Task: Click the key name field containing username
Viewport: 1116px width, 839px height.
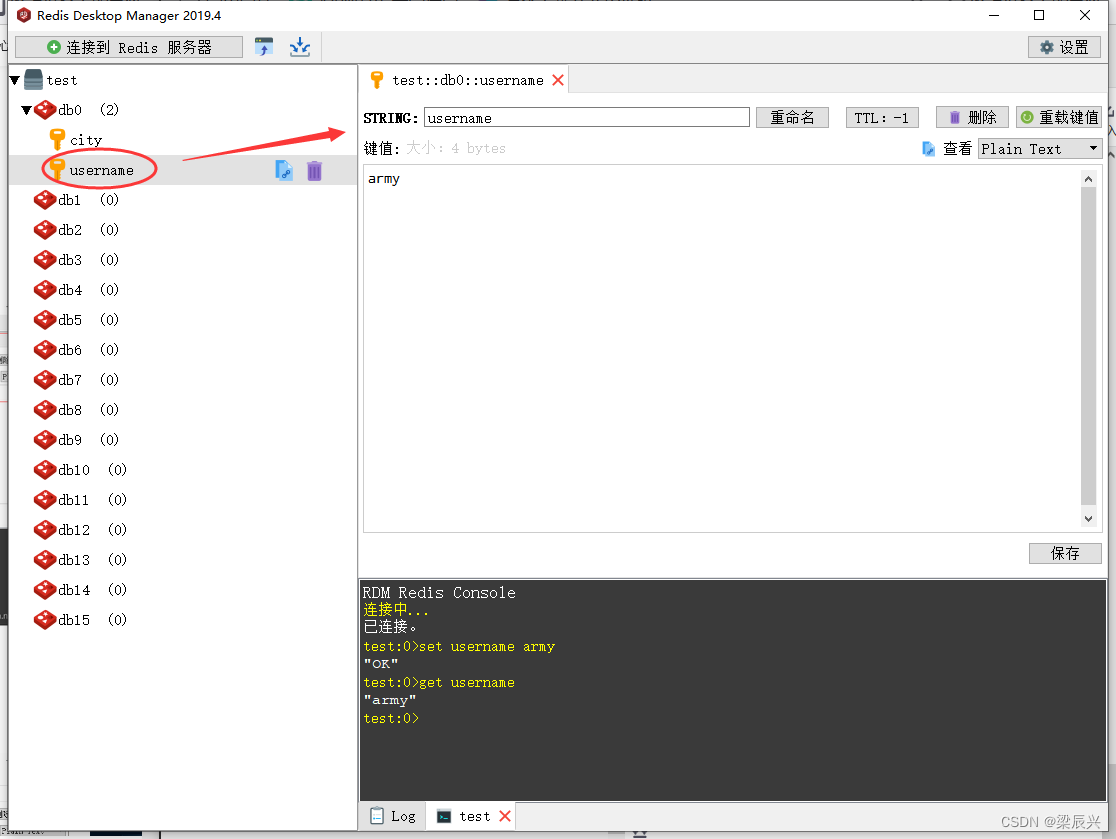Action: pyautogui.click(x=586, y=117)
